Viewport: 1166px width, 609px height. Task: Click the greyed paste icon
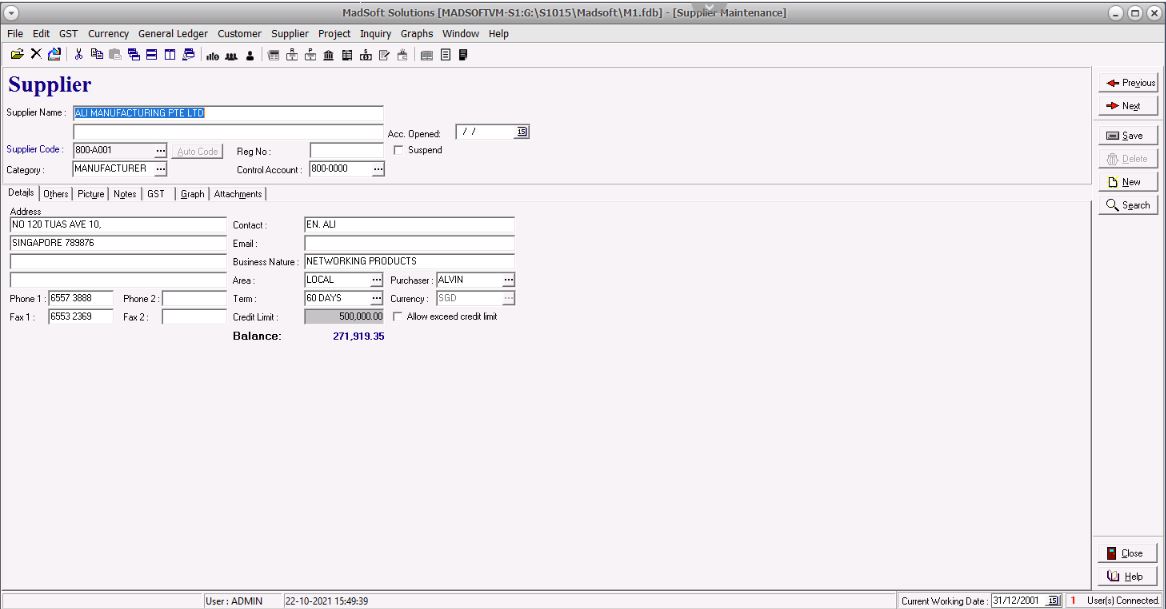click(x=115, y=54)
